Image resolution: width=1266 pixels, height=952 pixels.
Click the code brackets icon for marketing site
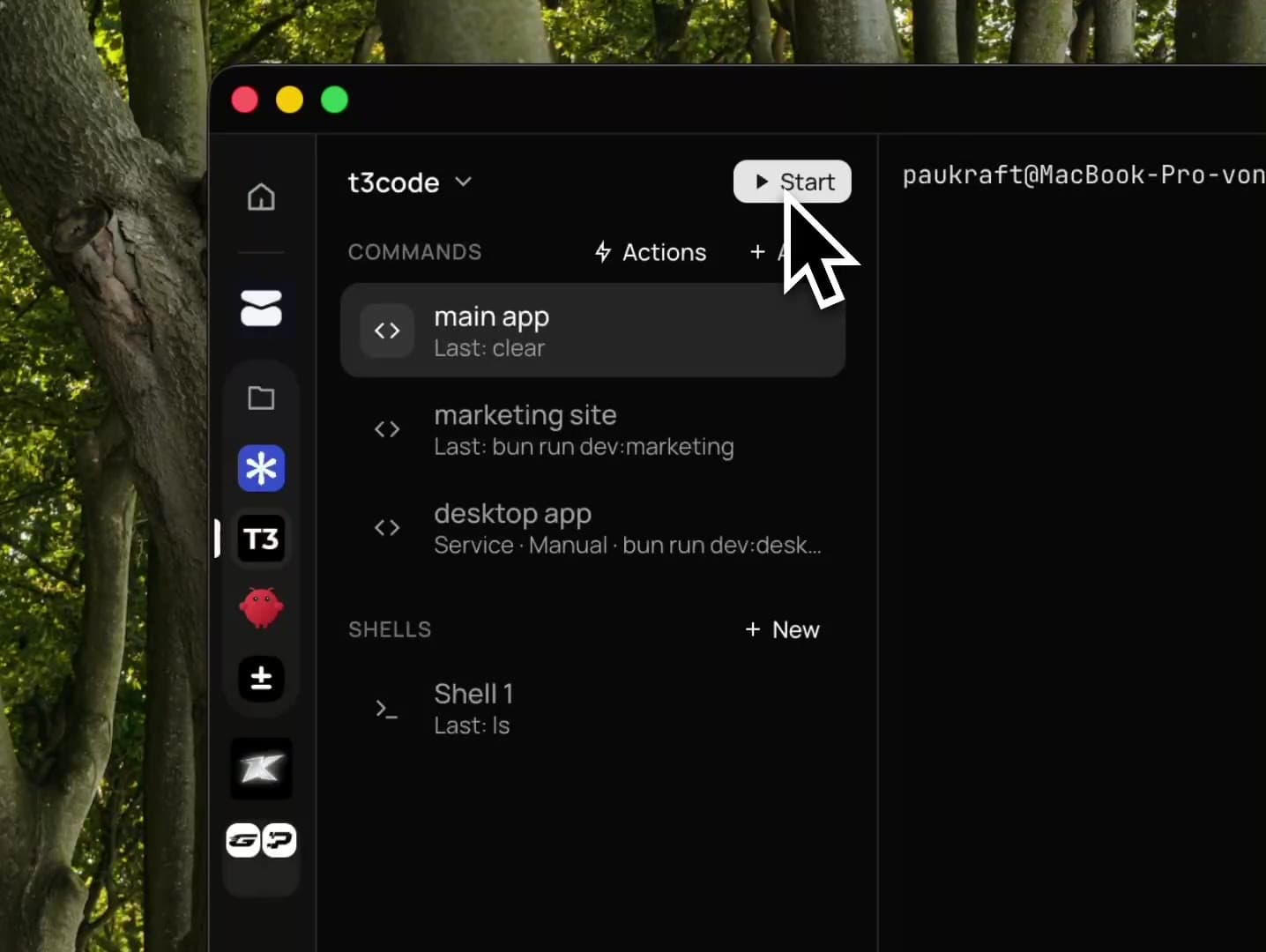point(387,429)
